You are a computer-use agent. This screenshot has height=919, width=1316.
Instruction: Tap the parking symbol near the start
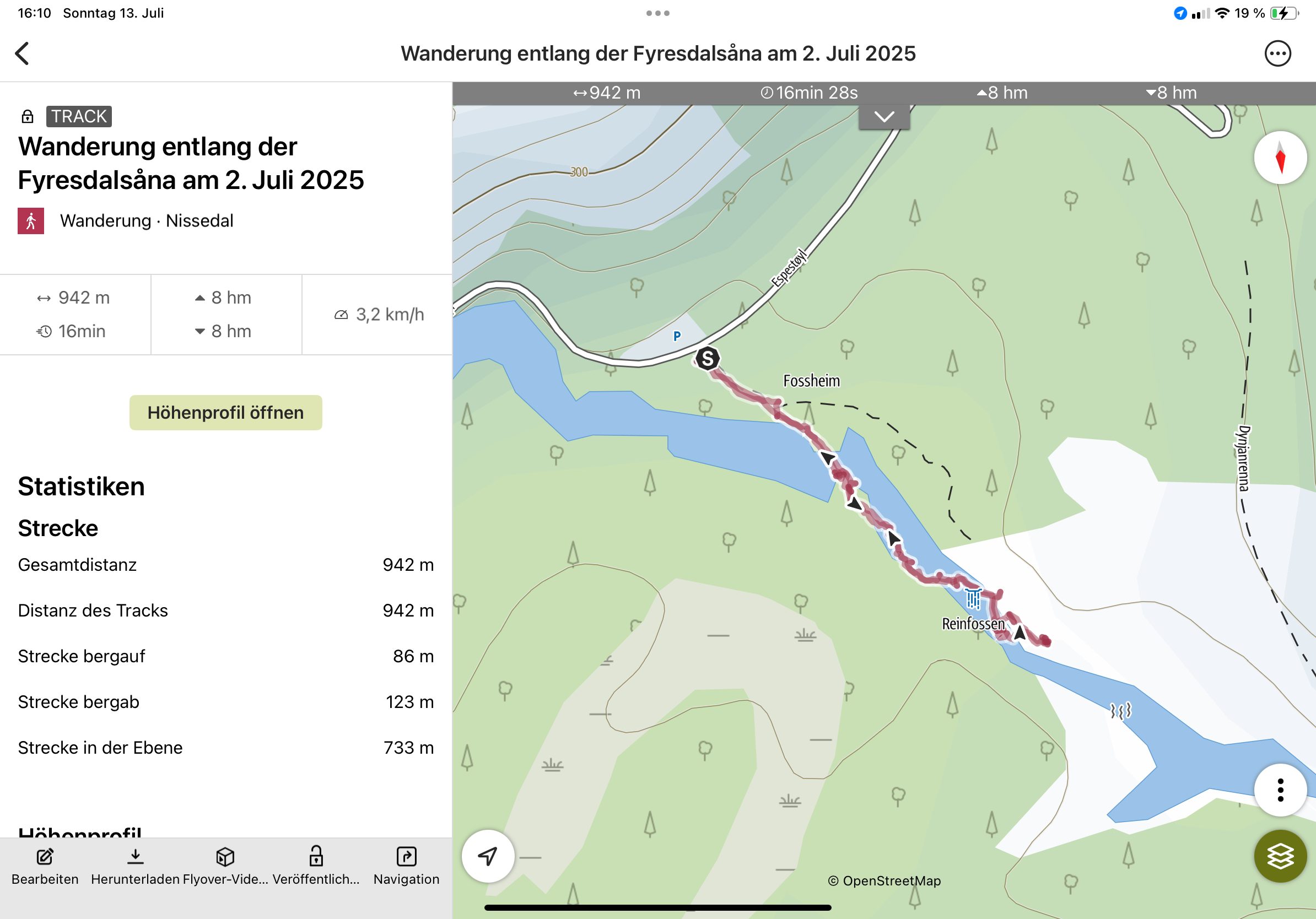677,336
